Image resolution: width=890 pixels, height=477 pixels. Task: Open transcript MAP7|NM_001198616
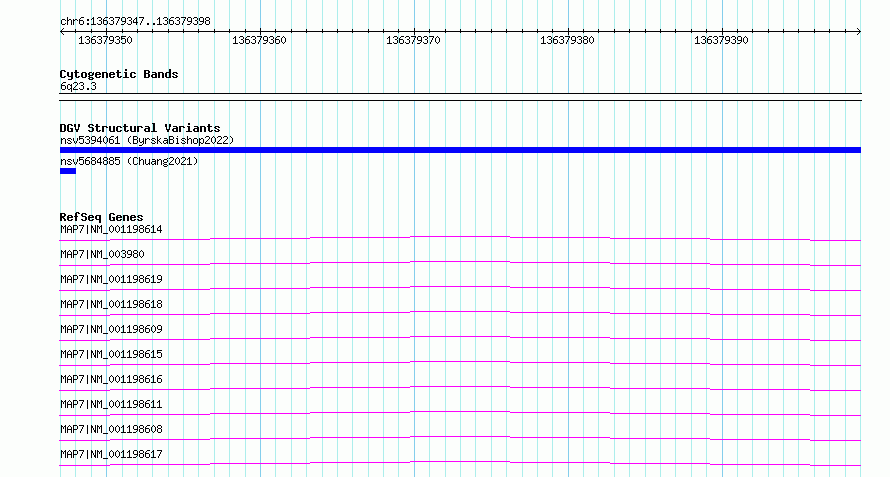click(x=111, y=379)
